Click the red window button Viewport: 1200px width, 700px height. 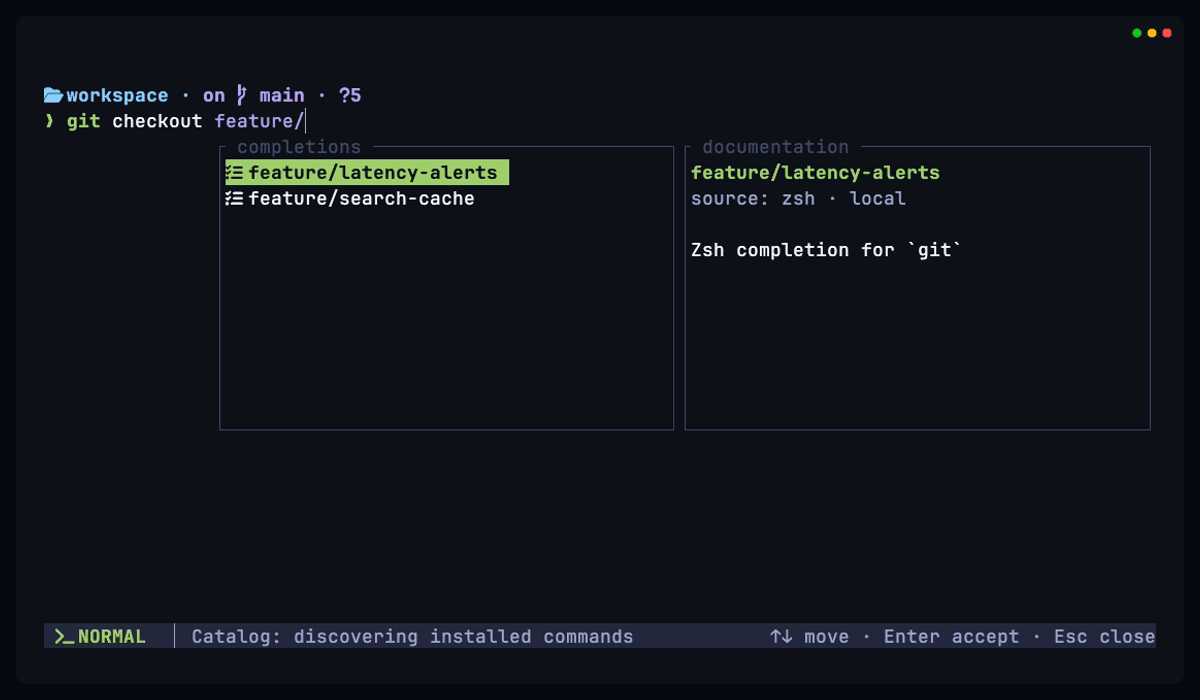coord(1167,33)
